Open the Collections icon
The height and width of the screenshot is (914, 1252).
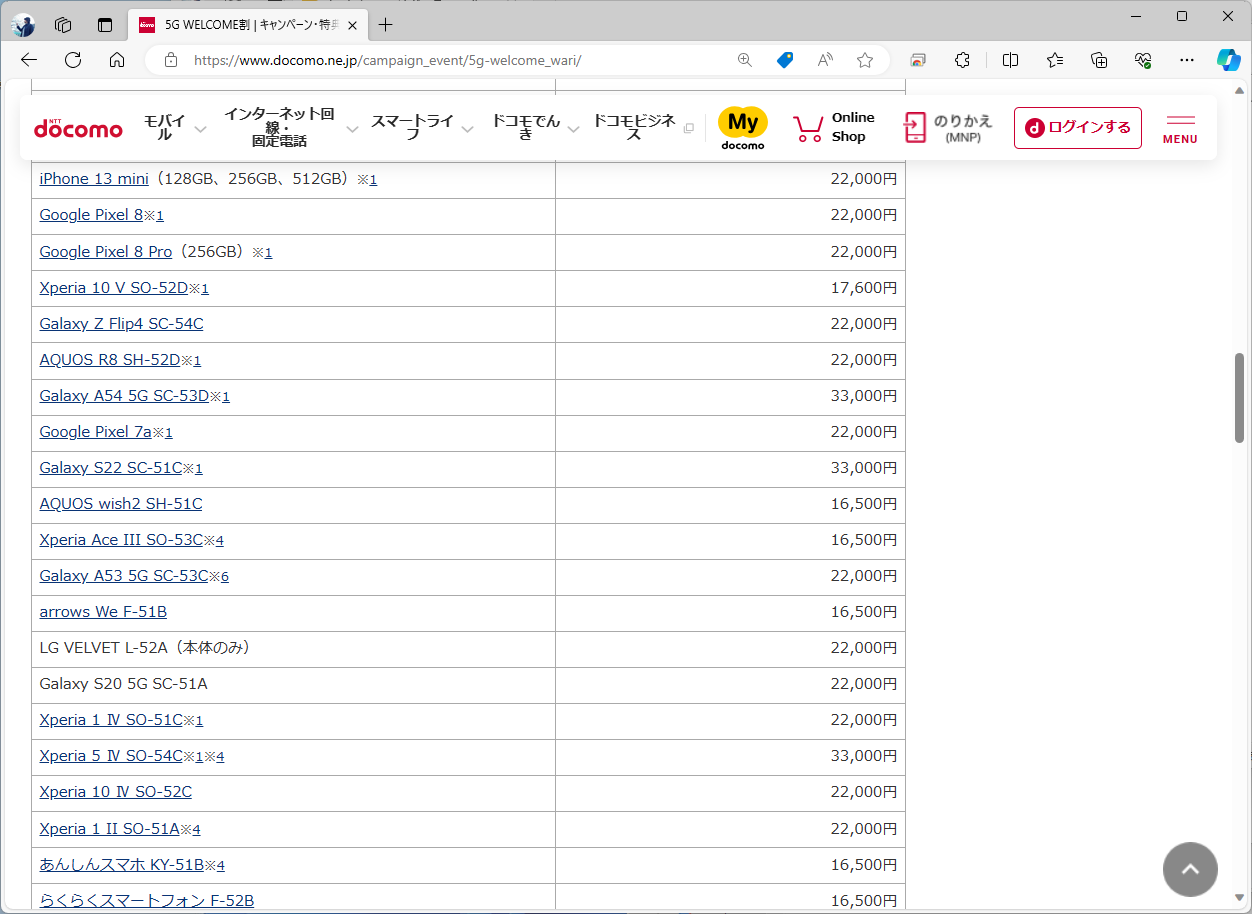click(1099, 60)
